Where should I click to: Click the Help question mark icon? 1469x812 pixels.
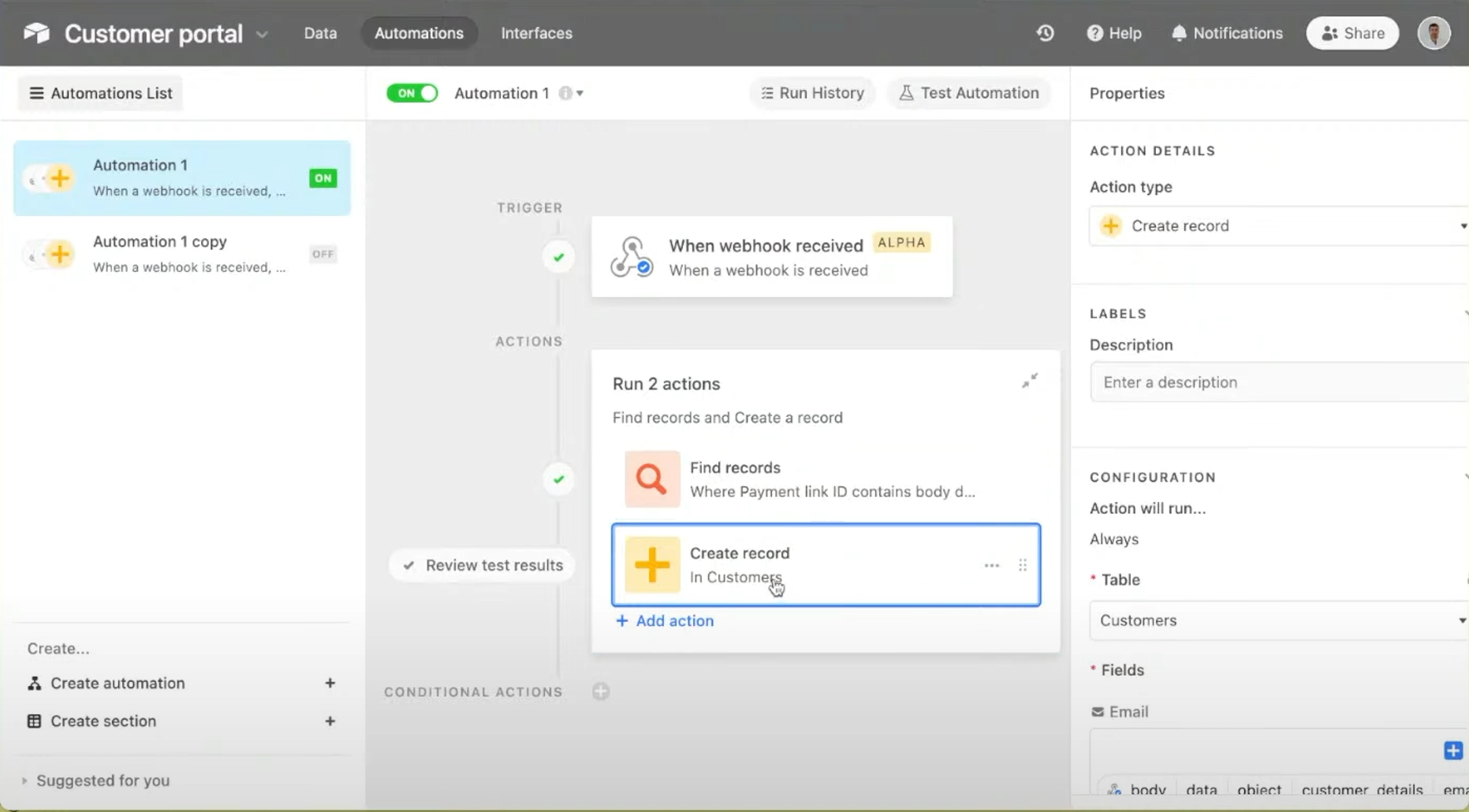(x=1096, y=33)
